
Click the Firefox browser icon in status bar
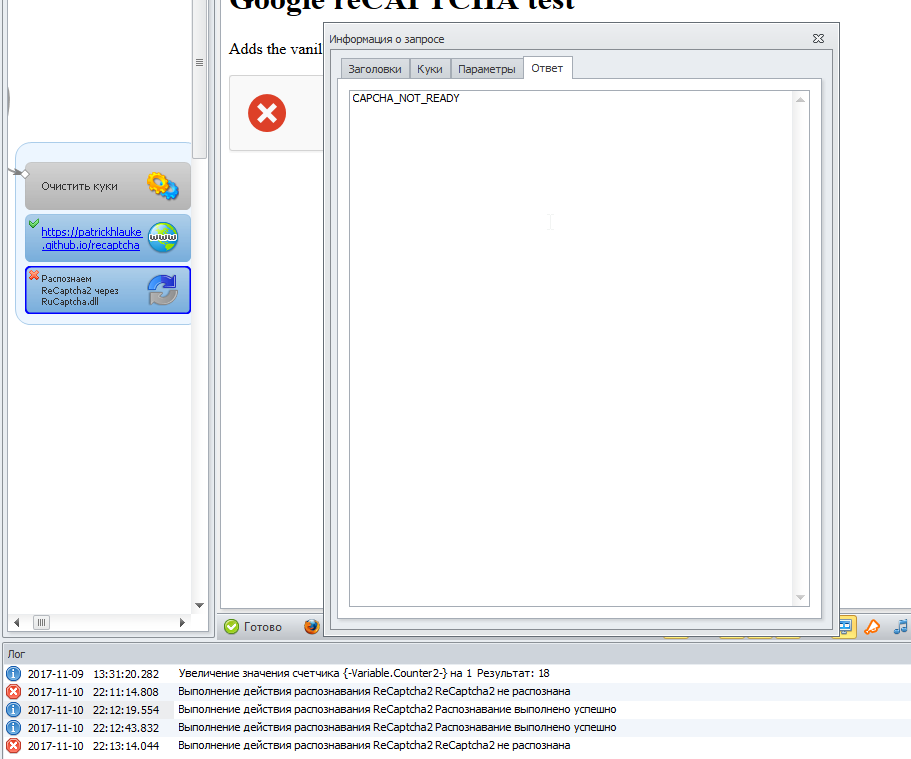pos(312,626)
